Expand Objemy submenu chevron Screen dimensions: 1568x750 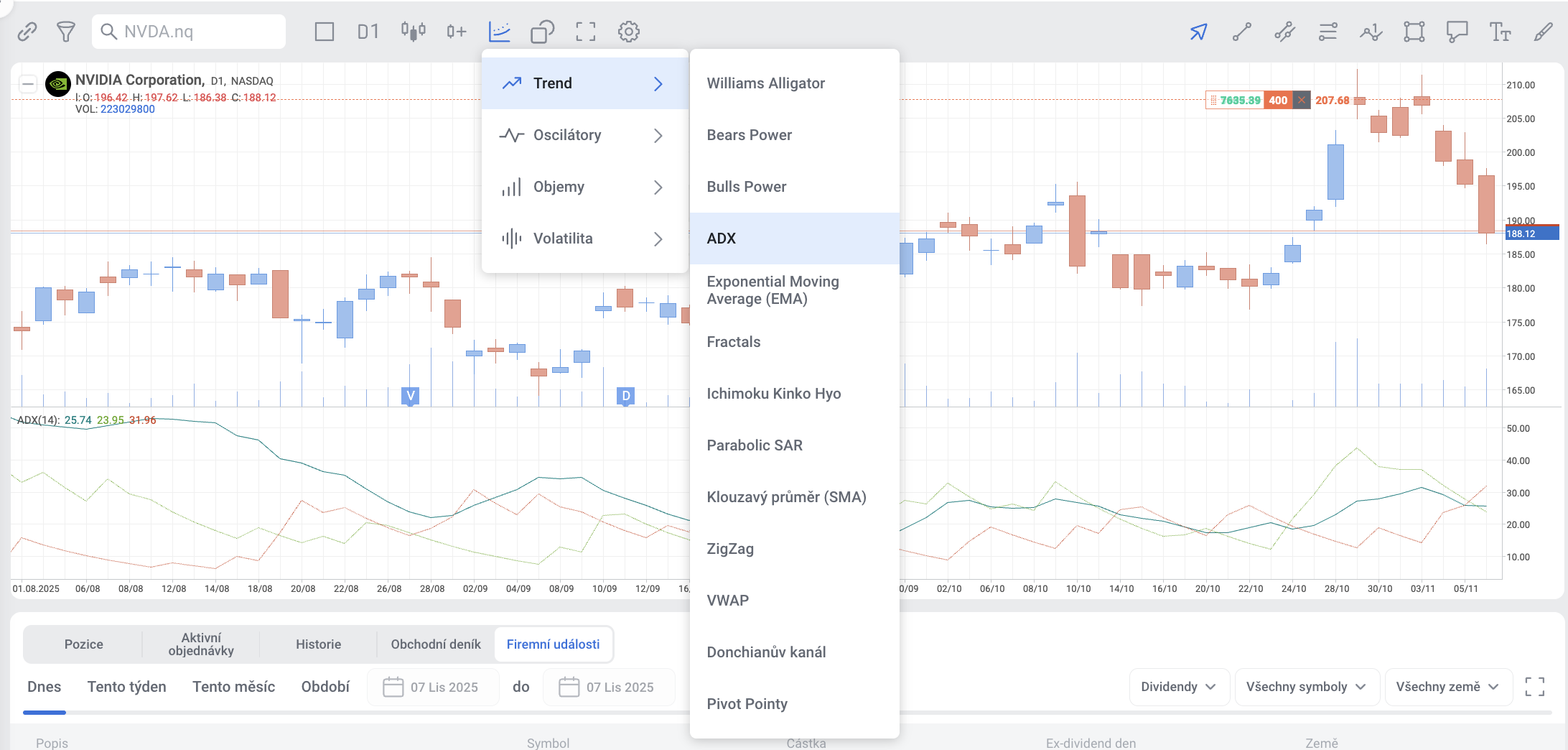click(658, 187)
